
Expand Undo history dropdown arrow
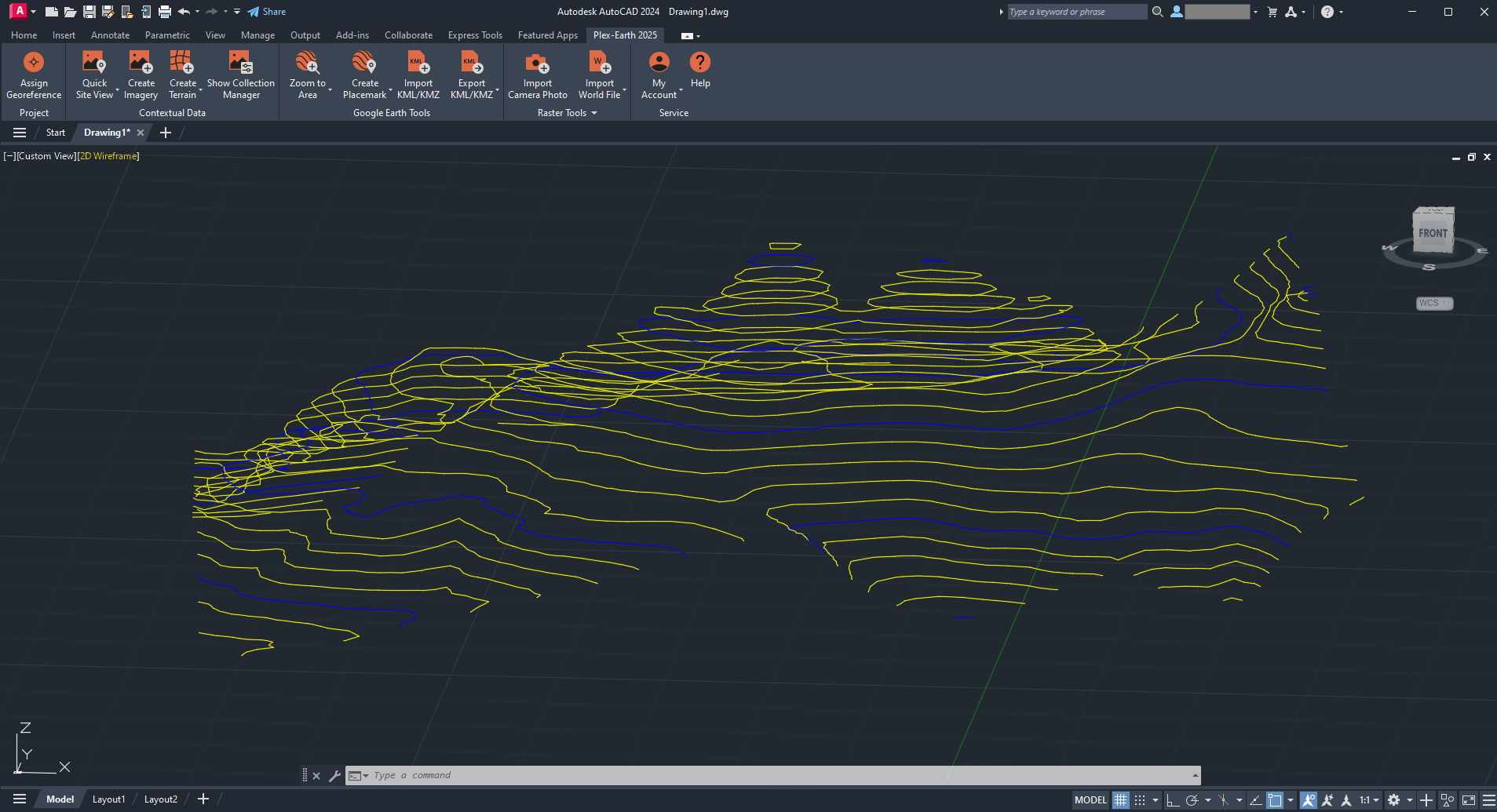click(x=197, y=12)
